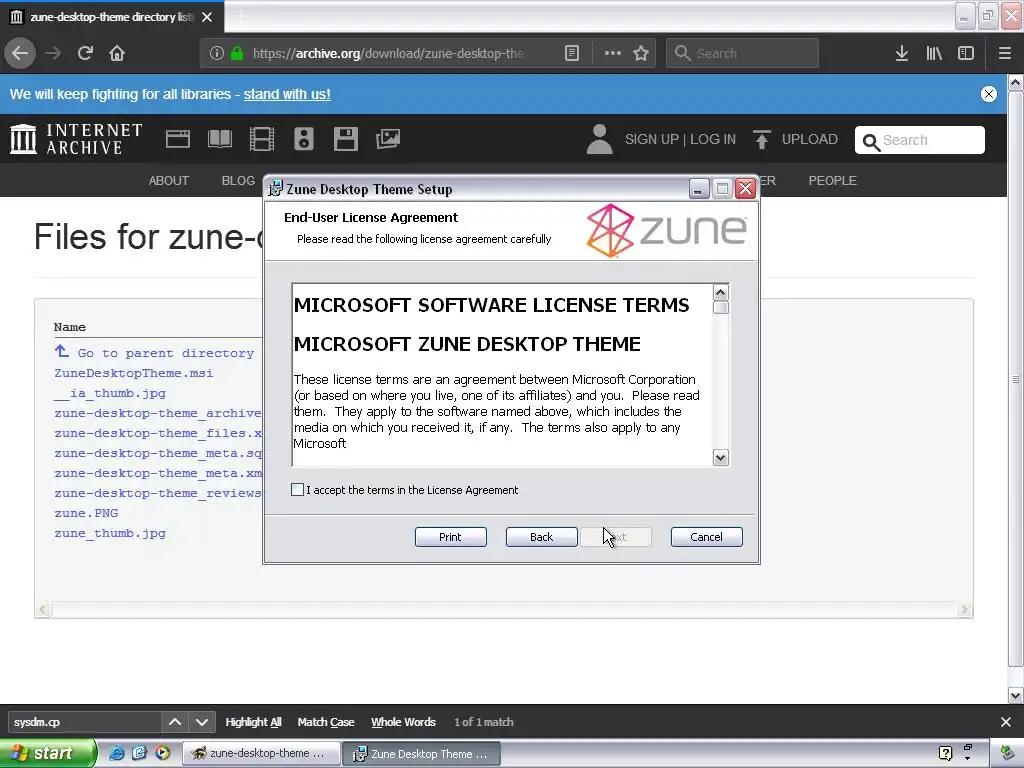
Task: Click the horizontal scrollbar right arrow
Action: [x=965, y=610]
